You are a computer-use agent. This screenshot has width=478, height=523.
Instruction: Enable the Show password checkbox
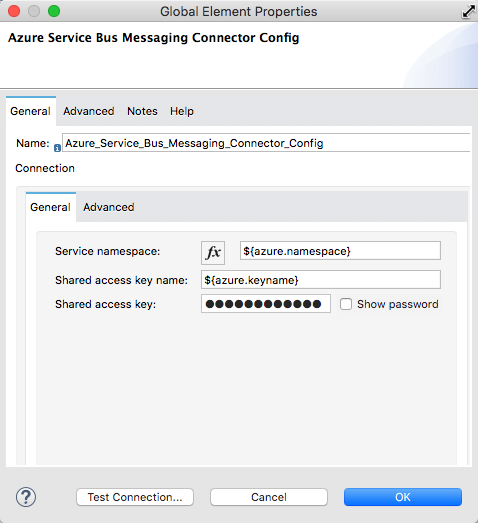tap(346, 304)
